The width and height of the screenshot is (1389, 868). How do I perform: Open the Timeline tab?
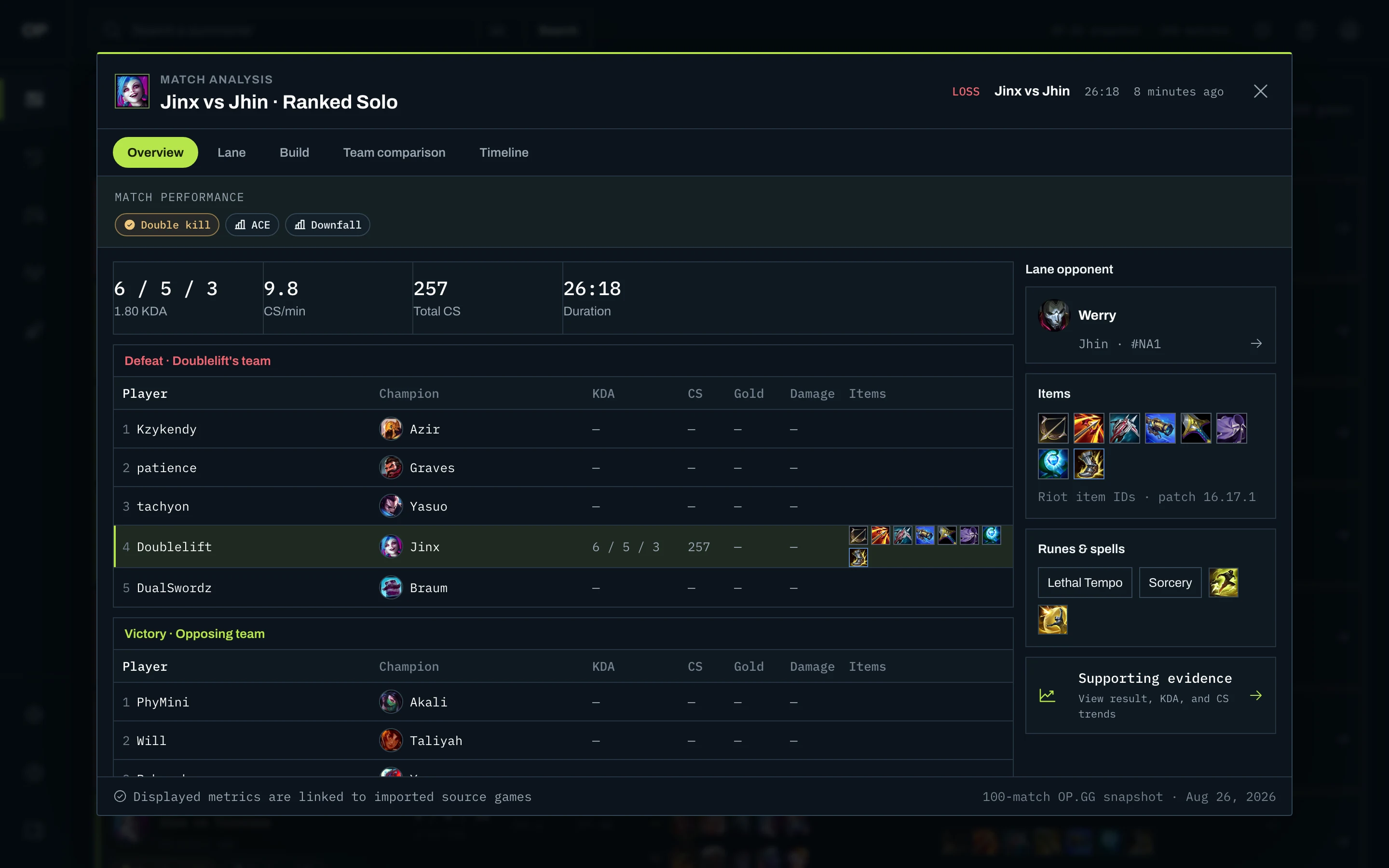504,152
